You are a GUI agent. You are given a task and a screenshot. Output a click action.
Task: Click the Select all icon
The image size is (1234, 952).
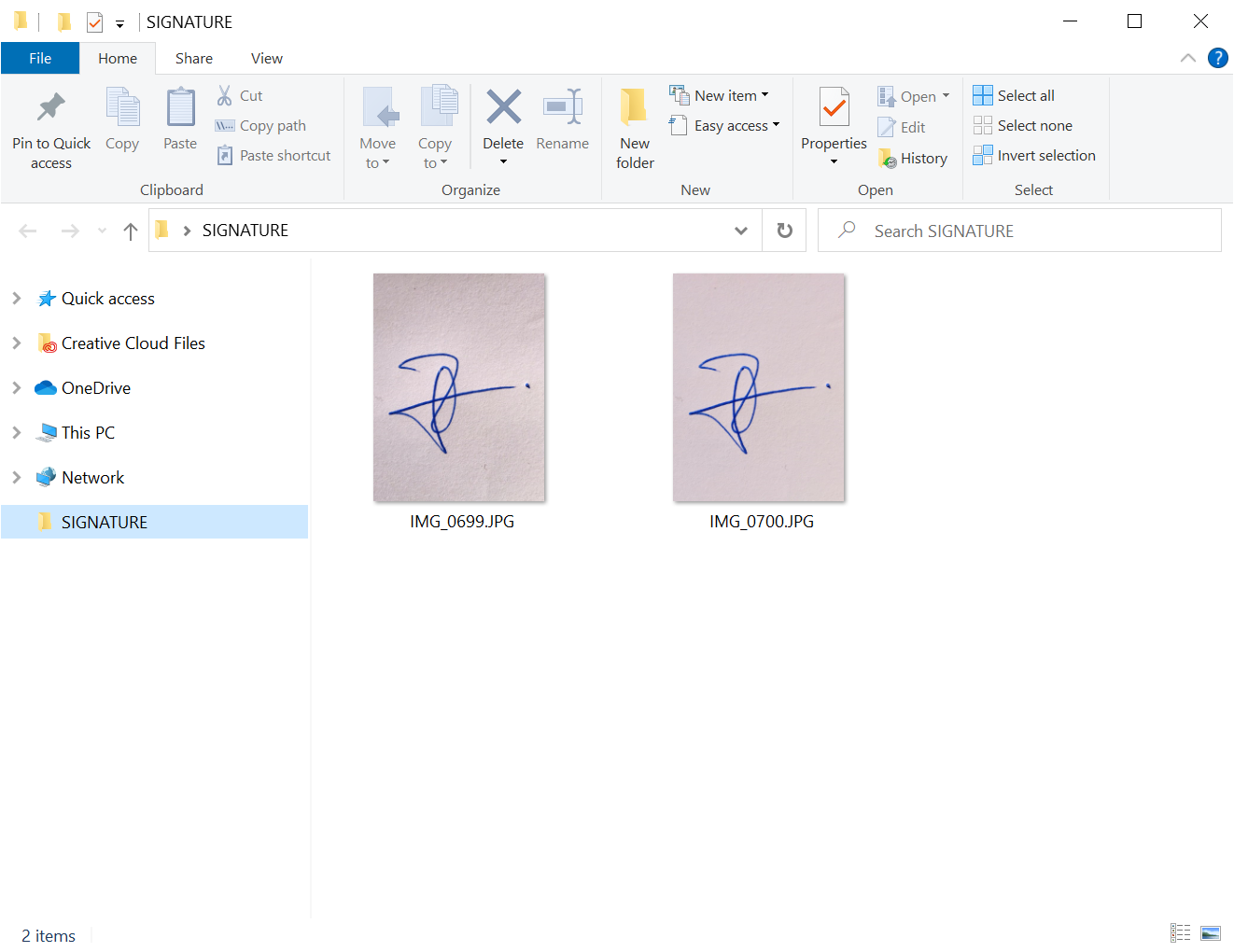pyautogui.click(x=983, y=95)
